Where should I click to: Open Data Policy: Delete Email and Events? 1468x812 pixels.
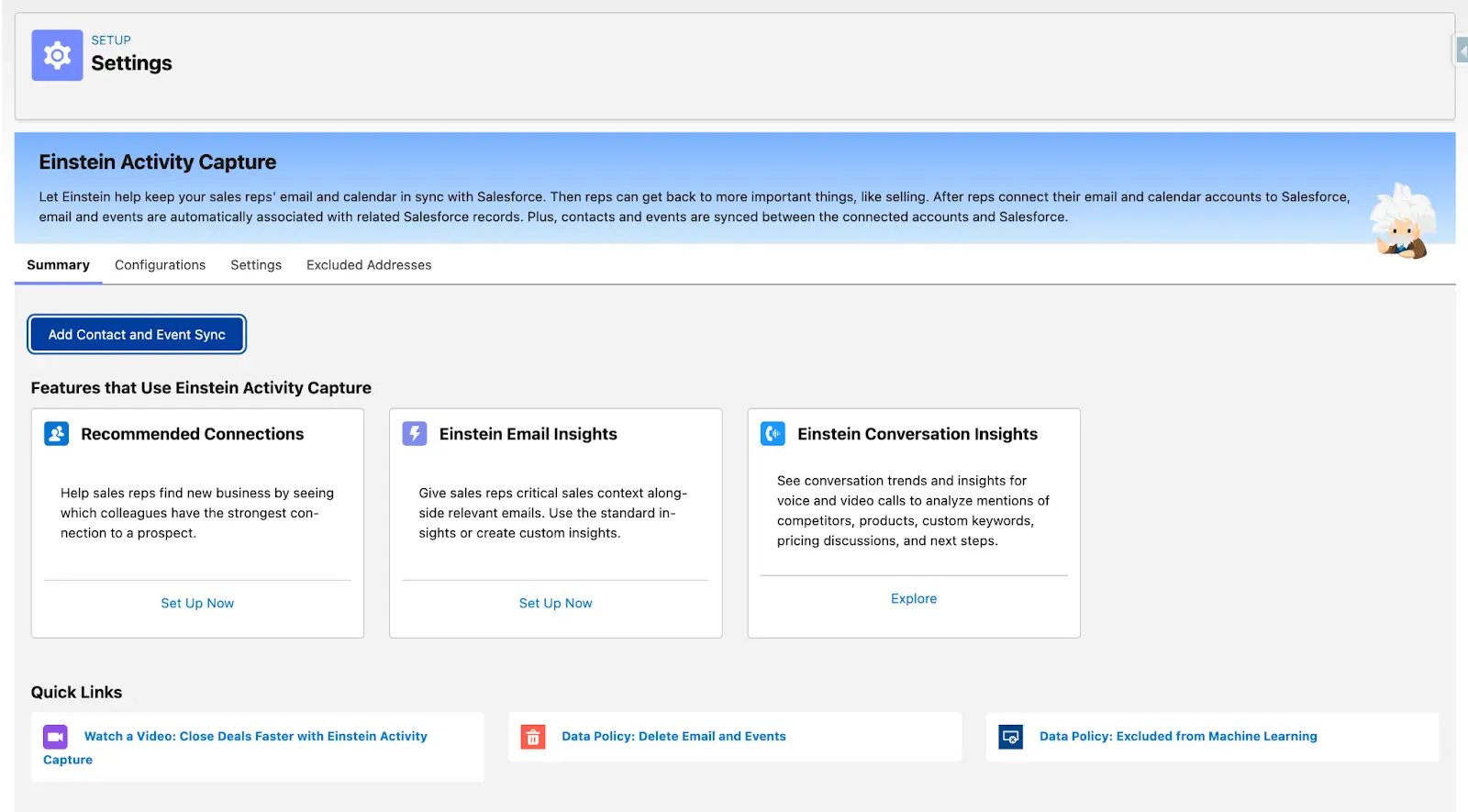pos(673,736)
